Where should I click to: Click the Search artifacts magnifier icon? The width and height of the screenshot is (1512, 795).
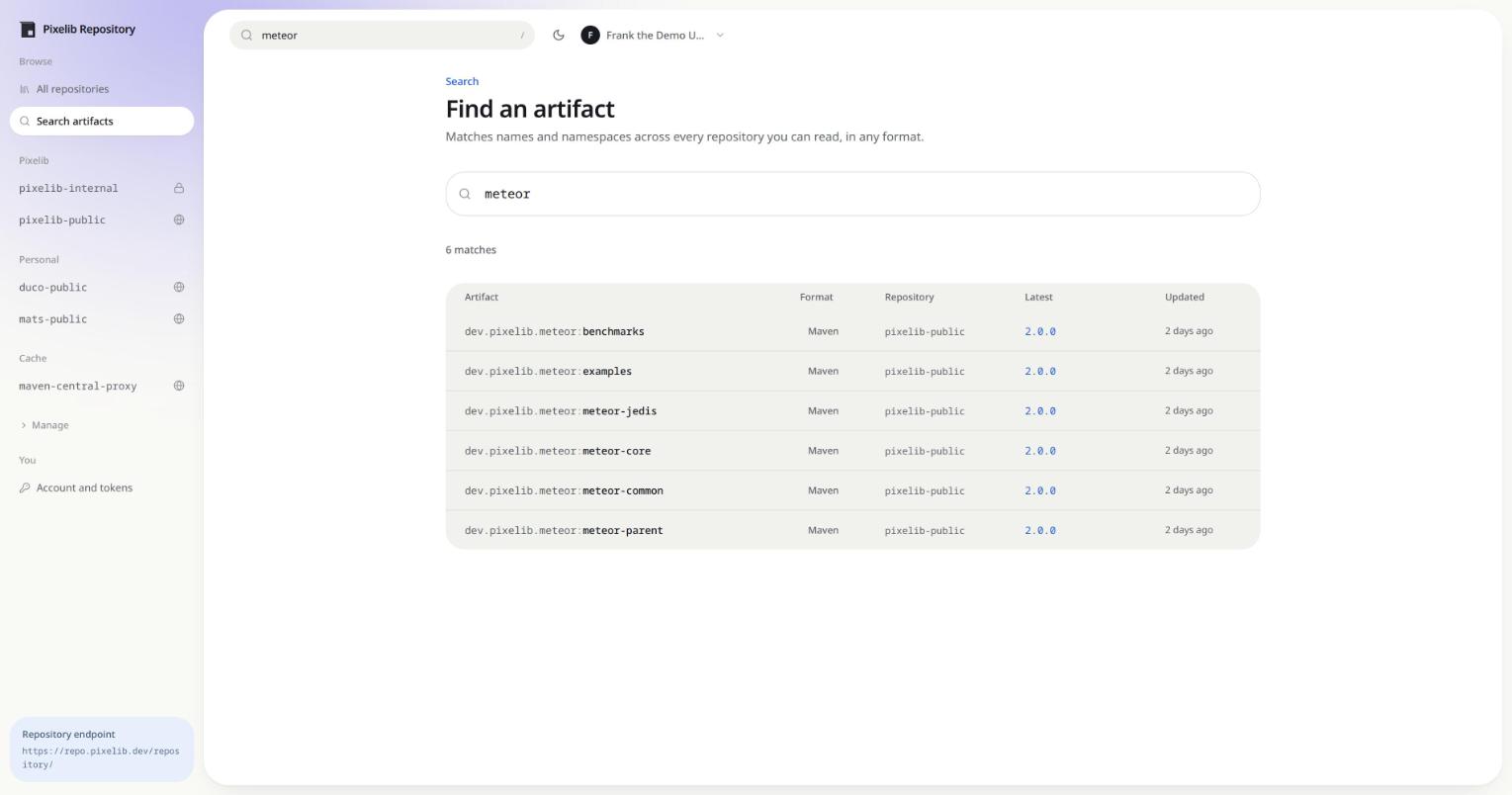[25, 121]
